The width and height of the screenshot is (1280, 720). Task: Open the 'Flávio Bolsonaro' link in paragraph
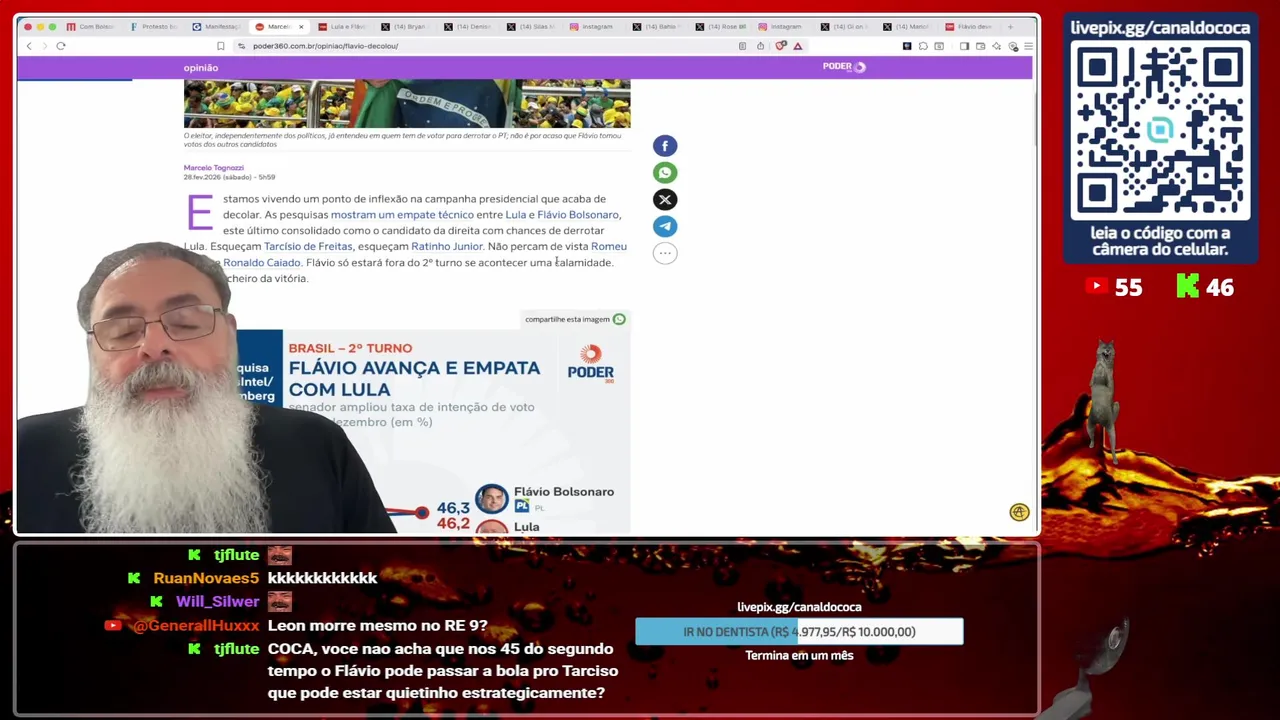pos(578,215)
